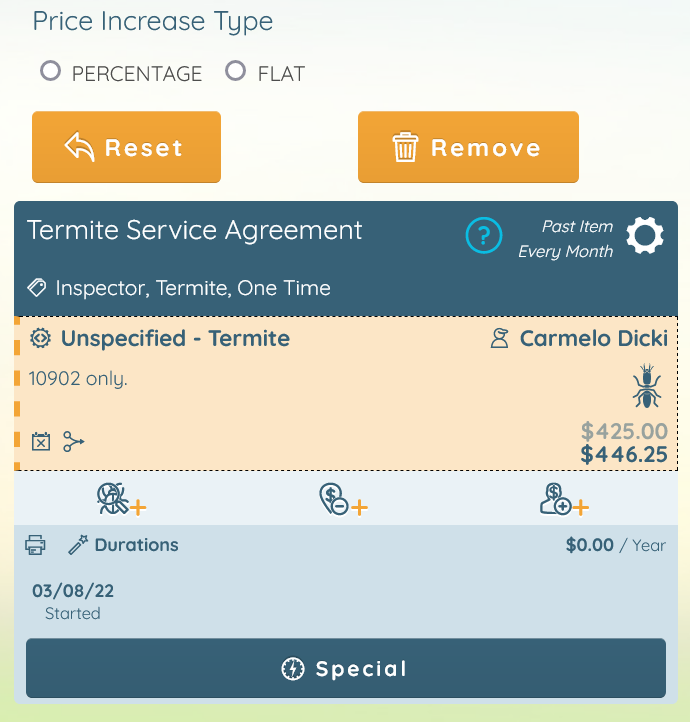Click the termite bug icon
690x722 pixels.
[x=647, y=386]
